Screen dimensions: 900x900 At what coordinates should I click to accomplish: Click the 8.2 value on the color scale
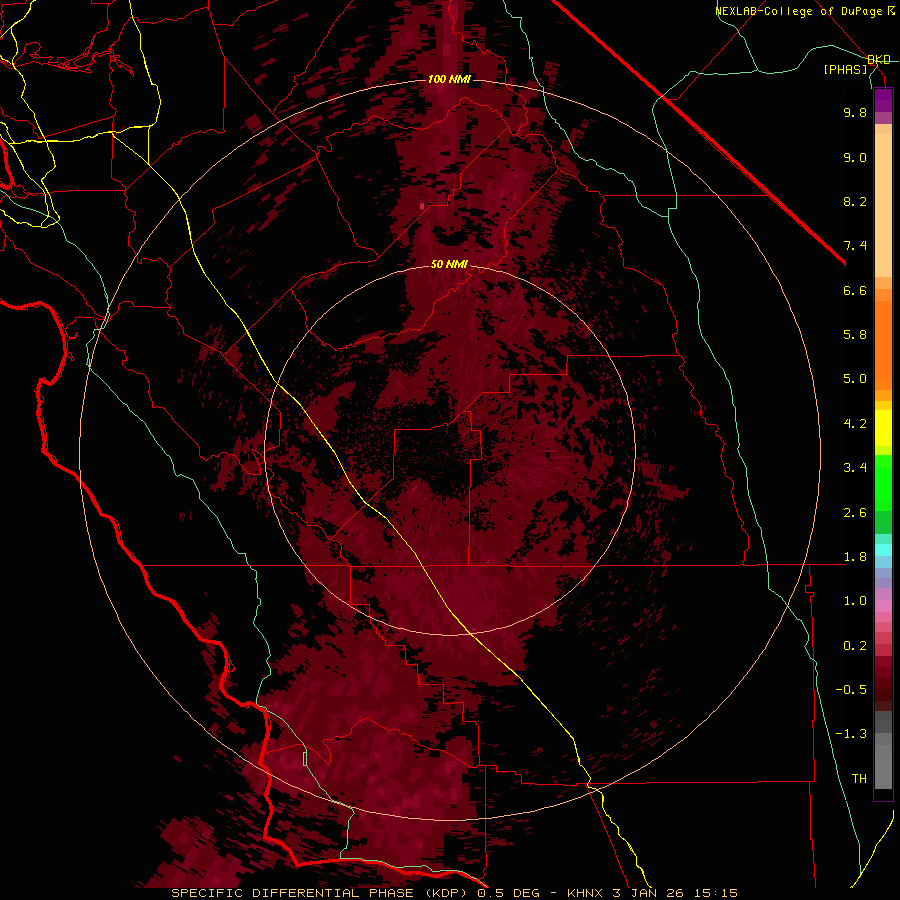(x=855, y=201)
